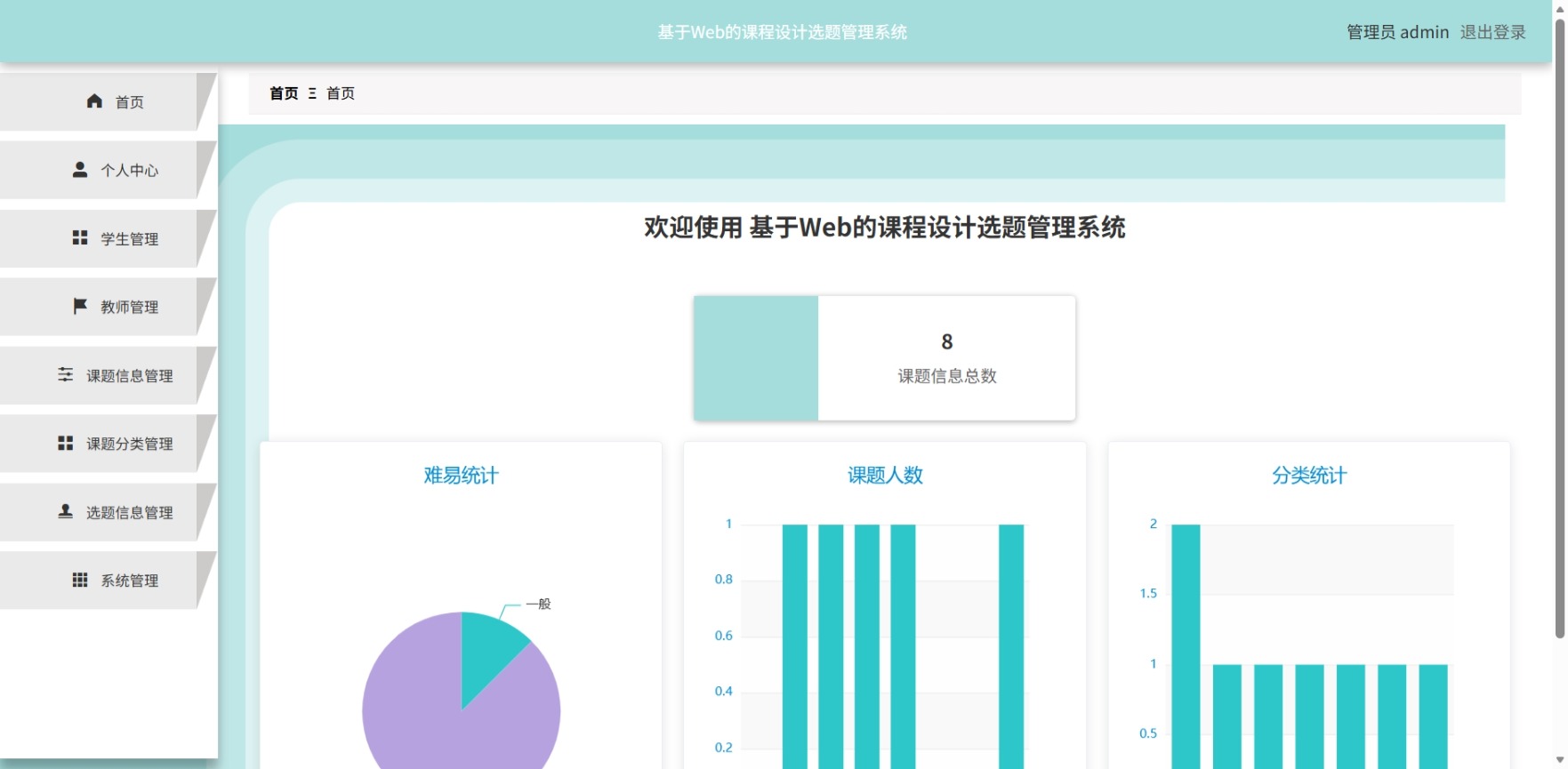The height and width of the screenshot is (769, 1568).
Task: Open the 首页 sidebar menu label
Action: click(130, 102)
